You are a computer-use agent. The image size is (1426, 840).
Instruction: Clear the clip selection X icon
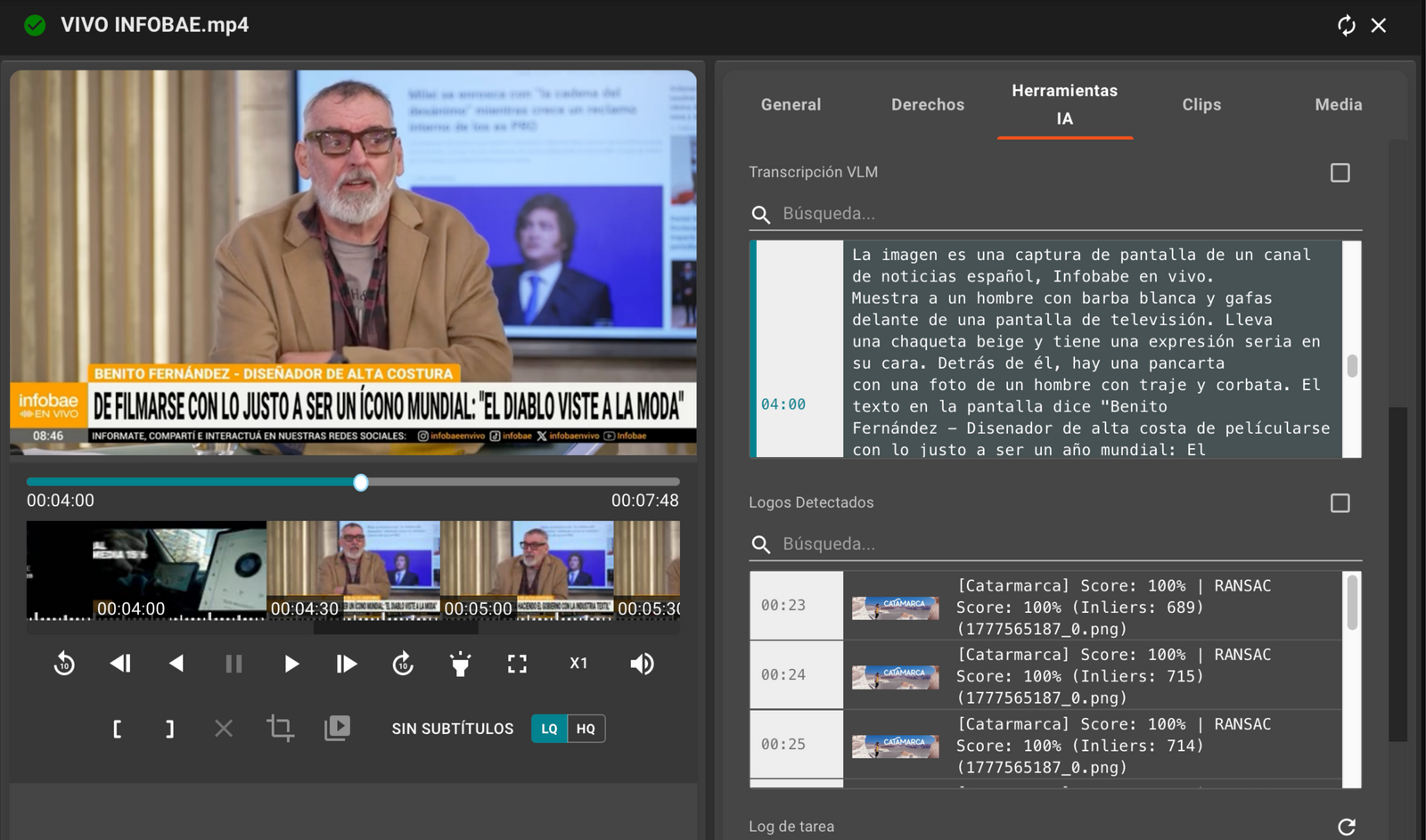click(x=224, y=729)
